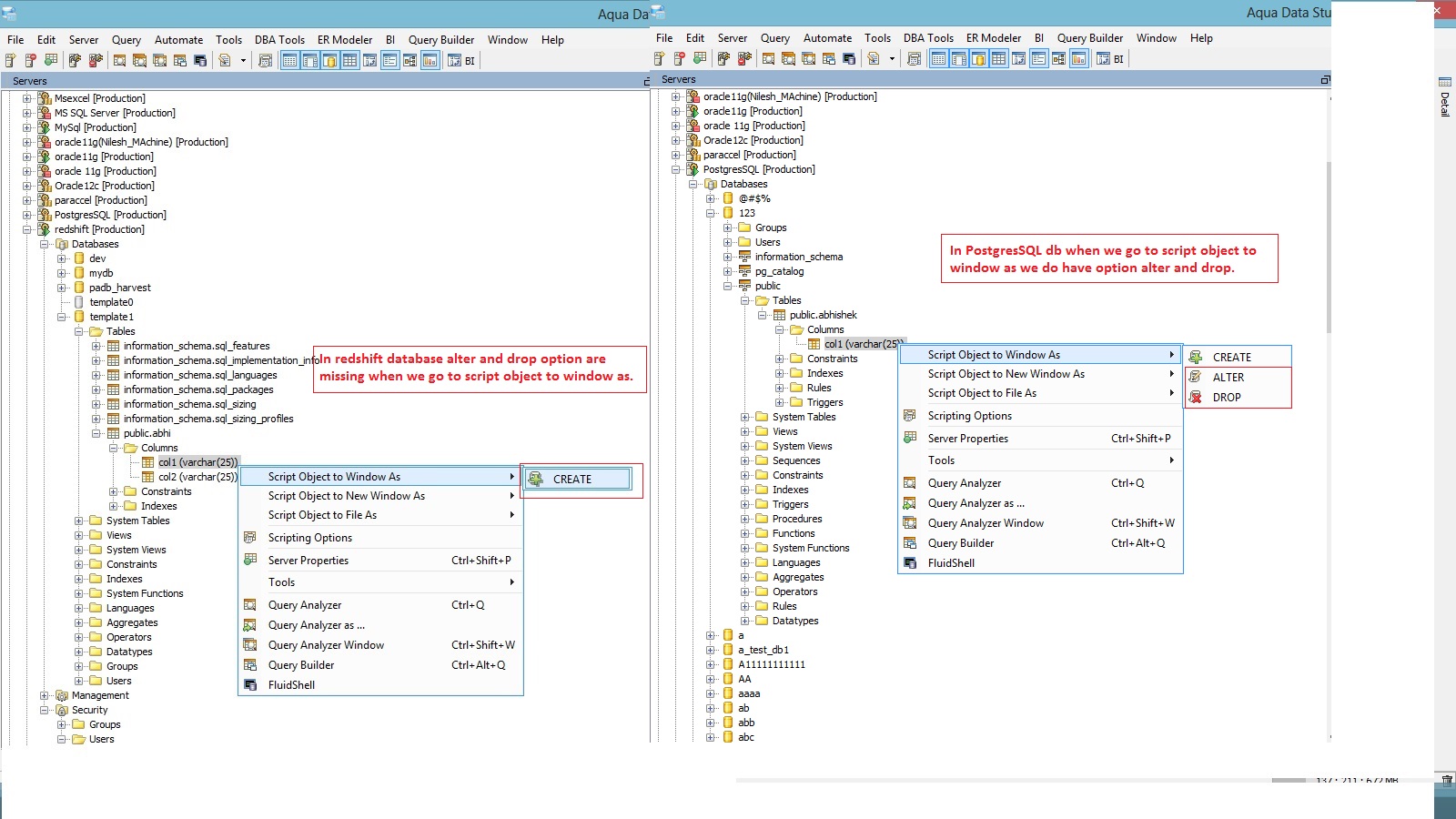Select information_schema.sql_languages table
The height and width of the screenshot is (819, 1456).
coord(200,375)
